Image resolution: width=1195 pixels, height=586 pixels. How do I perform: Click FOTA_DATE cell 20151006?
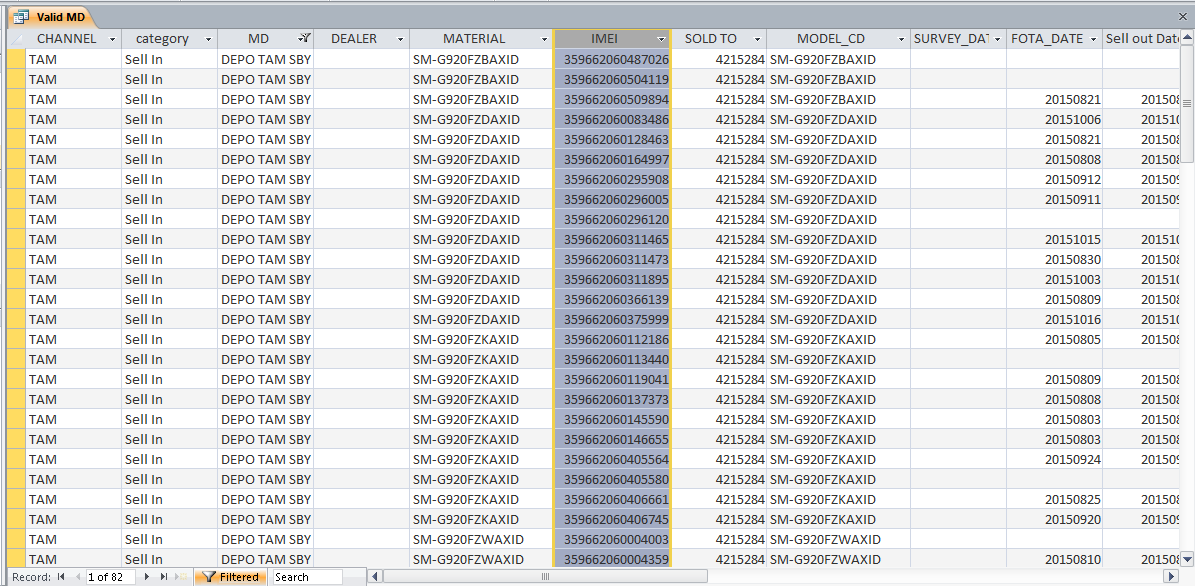tap(1055, 119)
